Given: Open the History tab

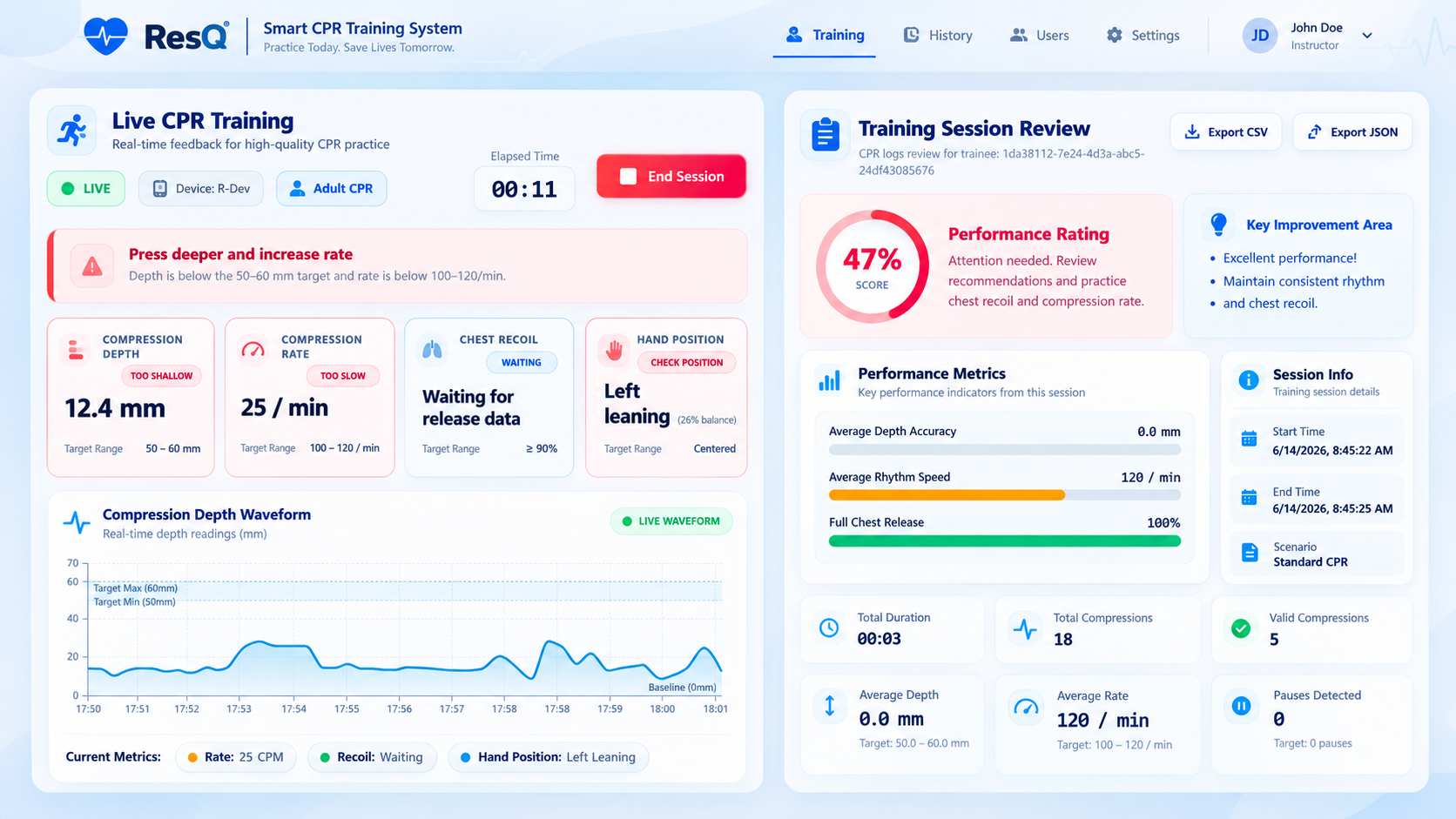Looking at the screenshot, I should point(938,35).
